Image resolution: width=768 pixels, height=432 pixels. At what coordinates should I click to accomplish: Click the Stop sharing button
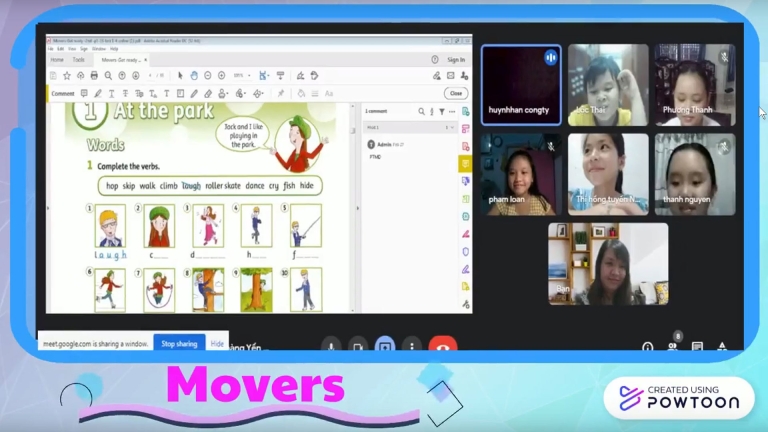179,343
